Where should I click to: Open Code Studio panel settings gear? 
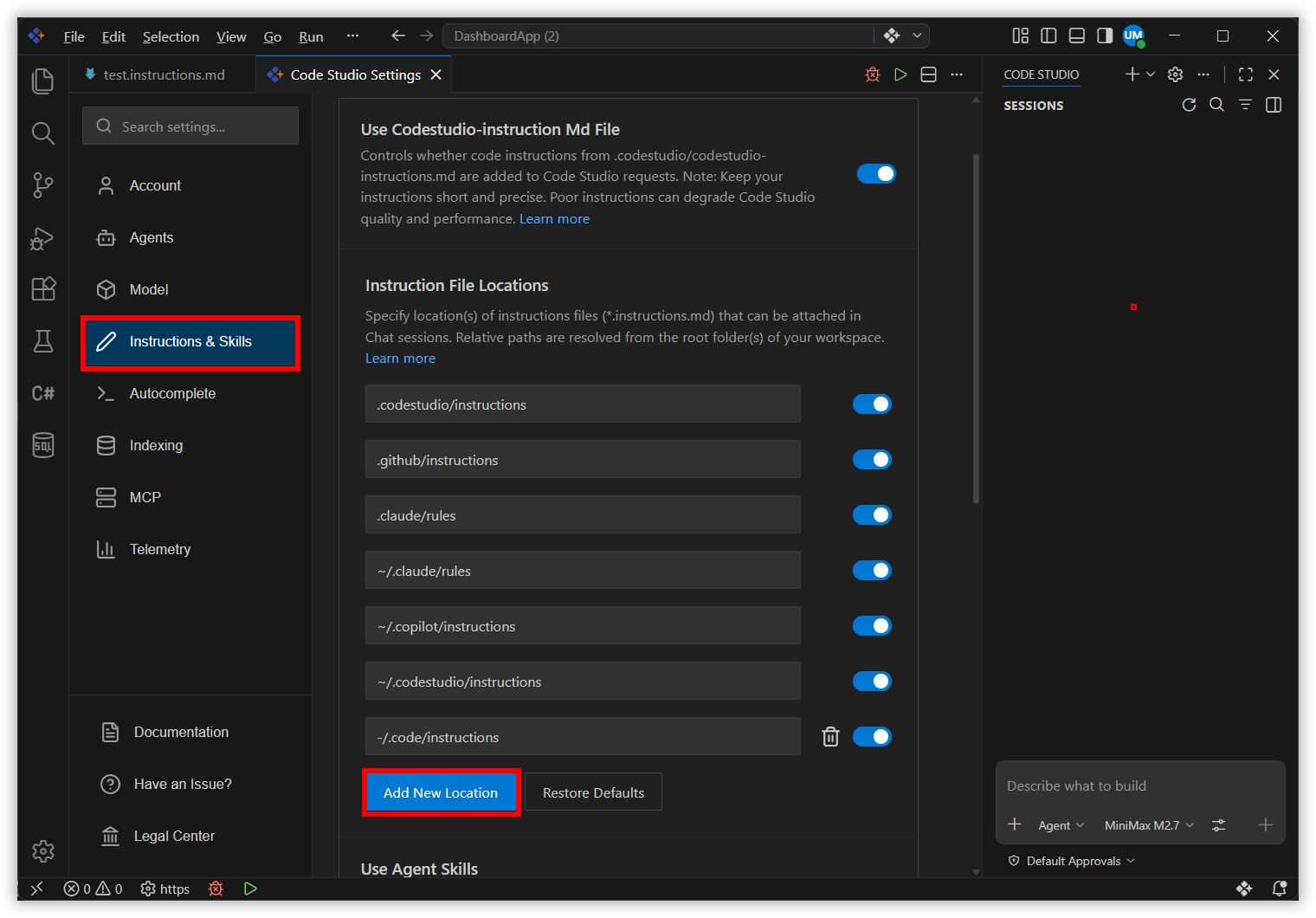[1175, 74]
